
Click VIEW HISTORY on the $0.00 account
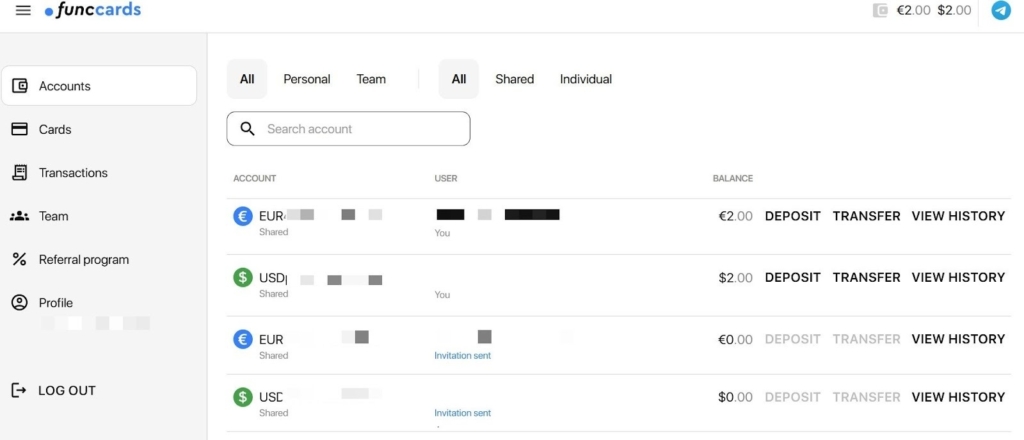pos(958,397)
